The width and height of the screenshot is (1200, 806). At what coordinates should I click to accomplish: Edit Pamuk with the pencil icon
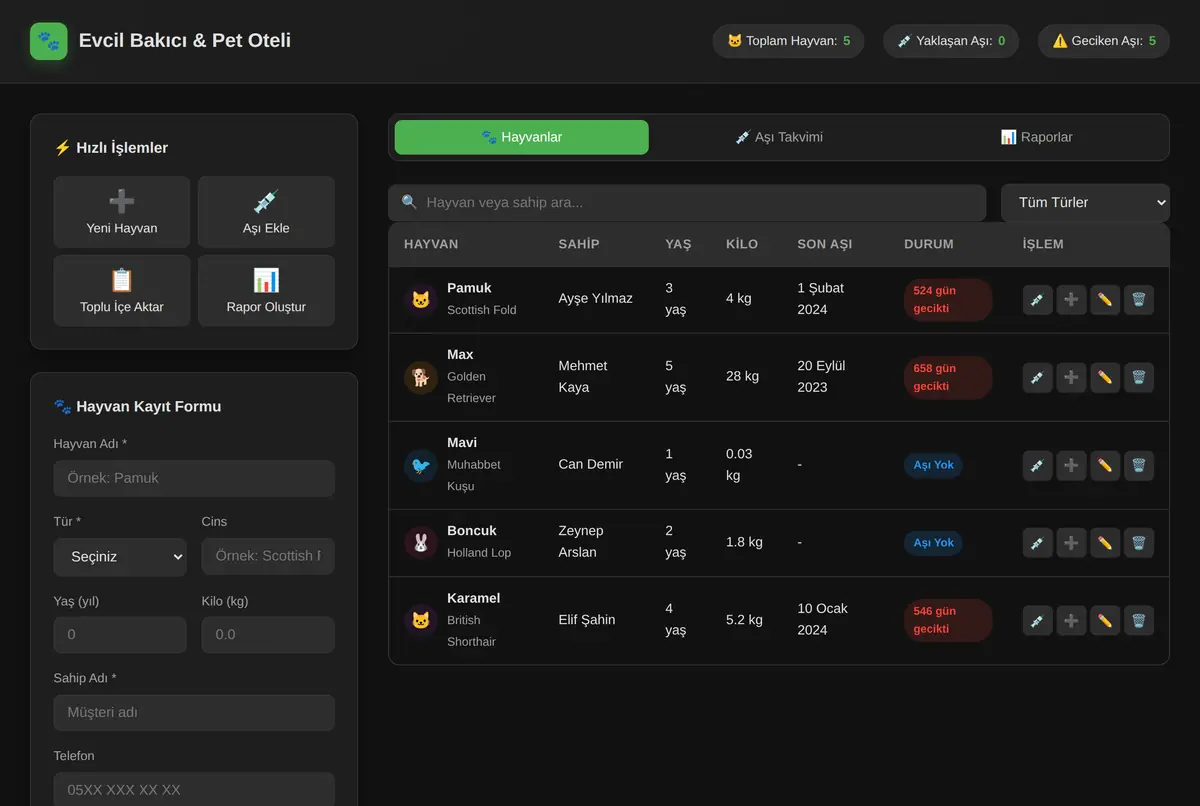pyautogui.click(x=1105, y=299)
